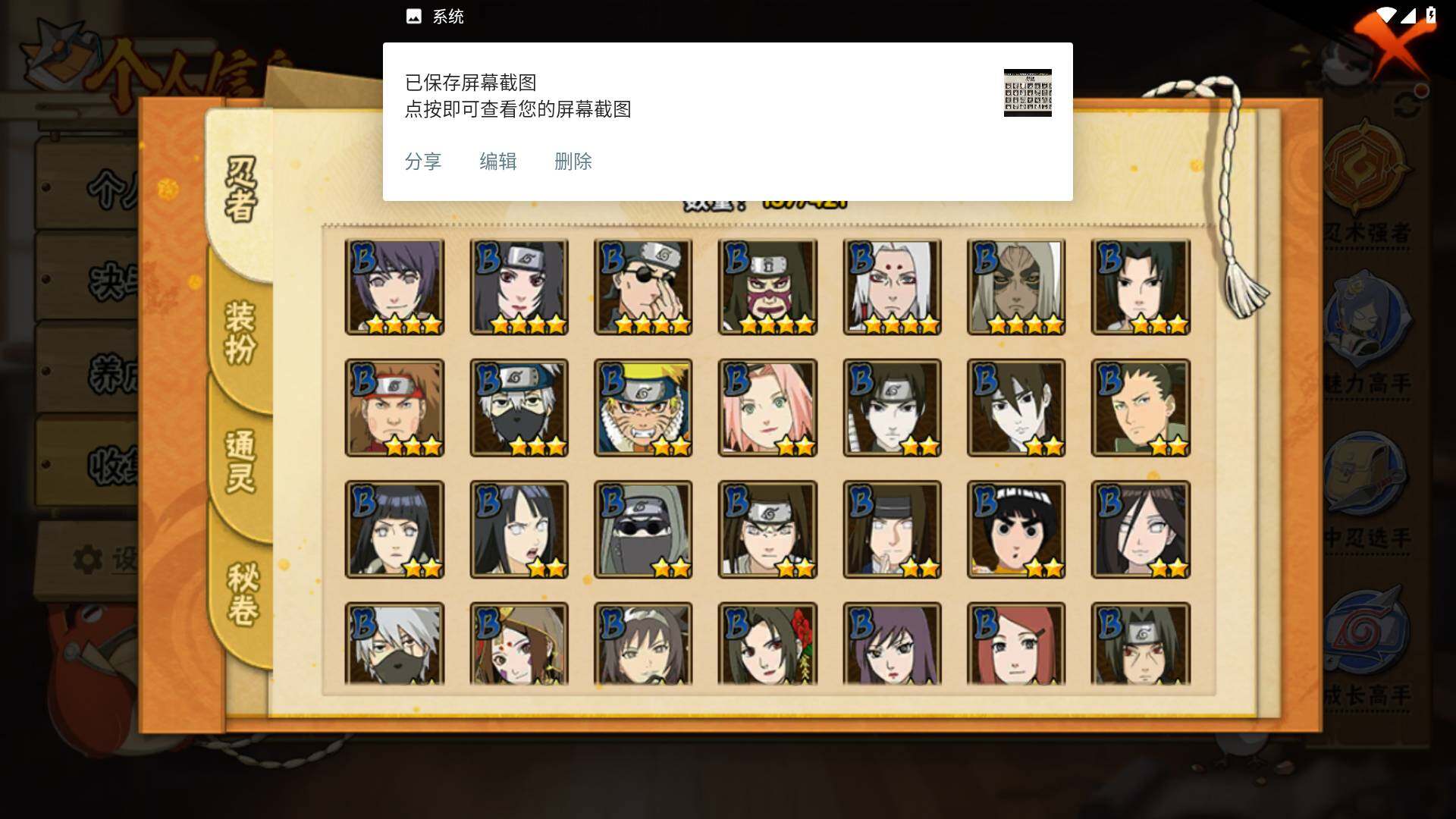This screenshot has height=819, width=1456.
Task: Switch to the 忍者 tab
Action: pyautogui.click(x=241, y=190)
